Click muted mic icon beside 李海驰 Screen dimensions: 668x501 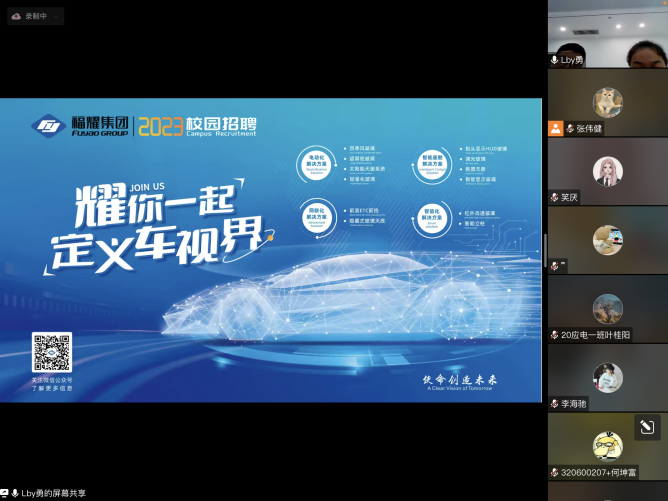coord(555,403)
